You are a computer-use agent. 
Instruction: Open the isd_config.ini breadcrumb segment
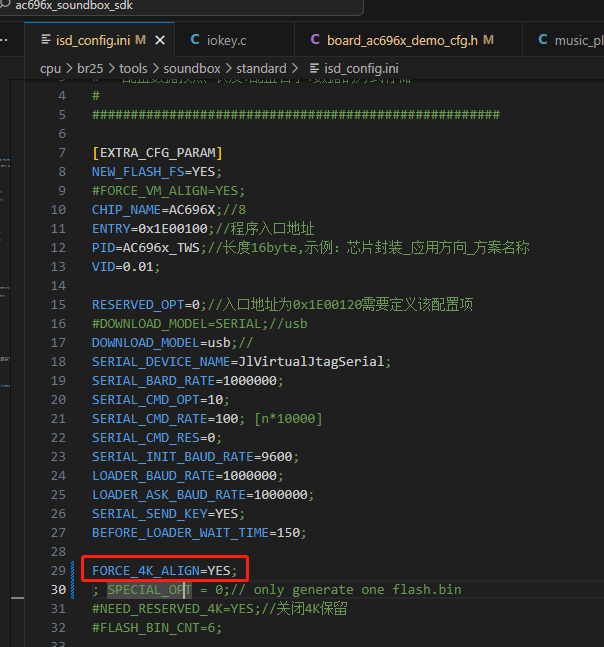361,68
